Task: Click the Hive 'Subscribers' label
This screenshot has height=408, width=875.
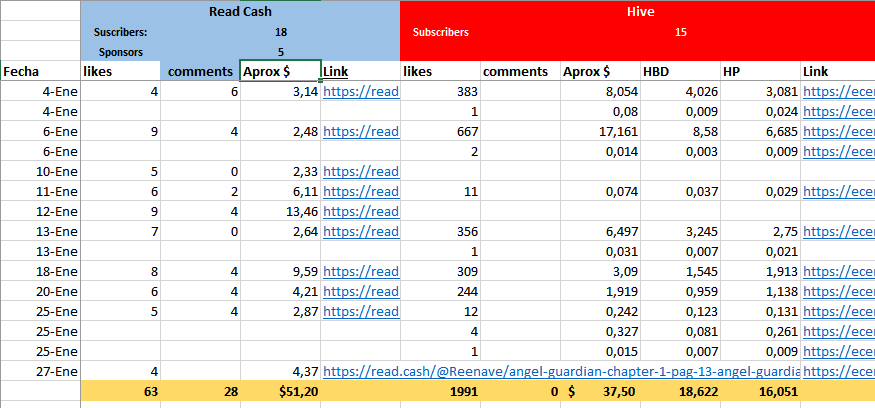Action: click(x=440, y=32)
